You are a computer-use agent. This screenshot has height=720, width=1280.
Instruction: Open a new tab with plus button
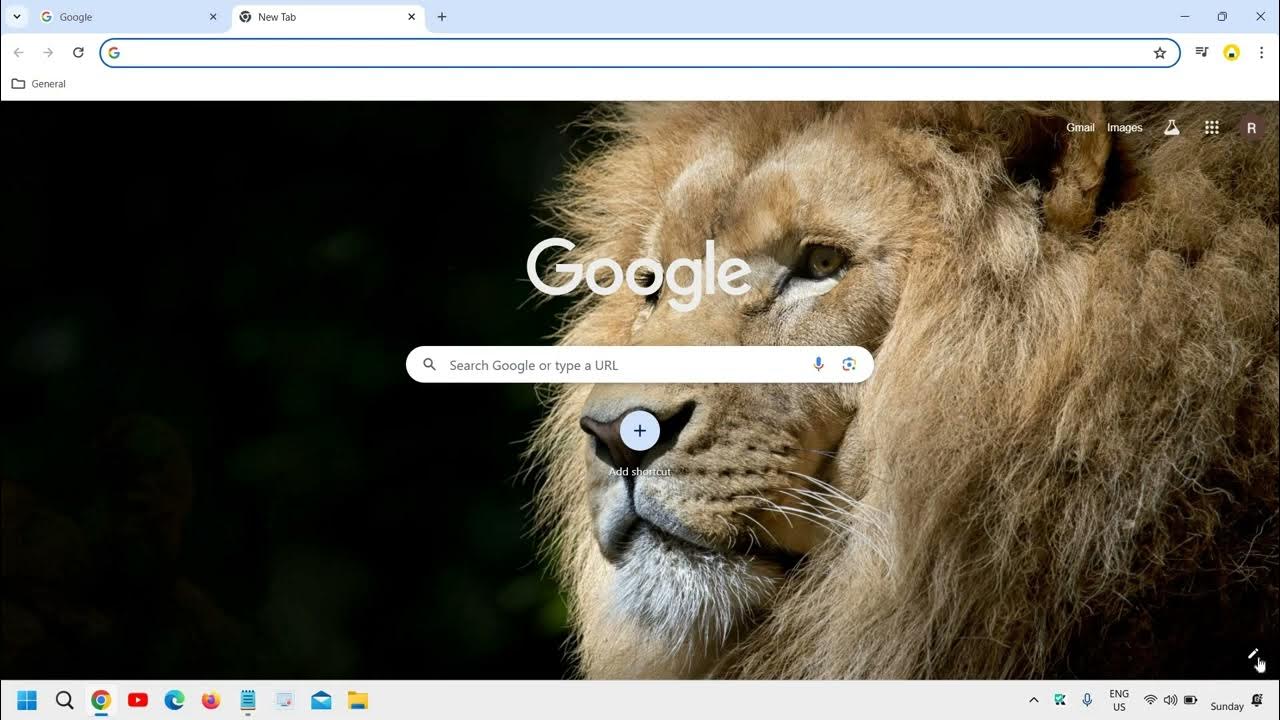tap(442, 17)
